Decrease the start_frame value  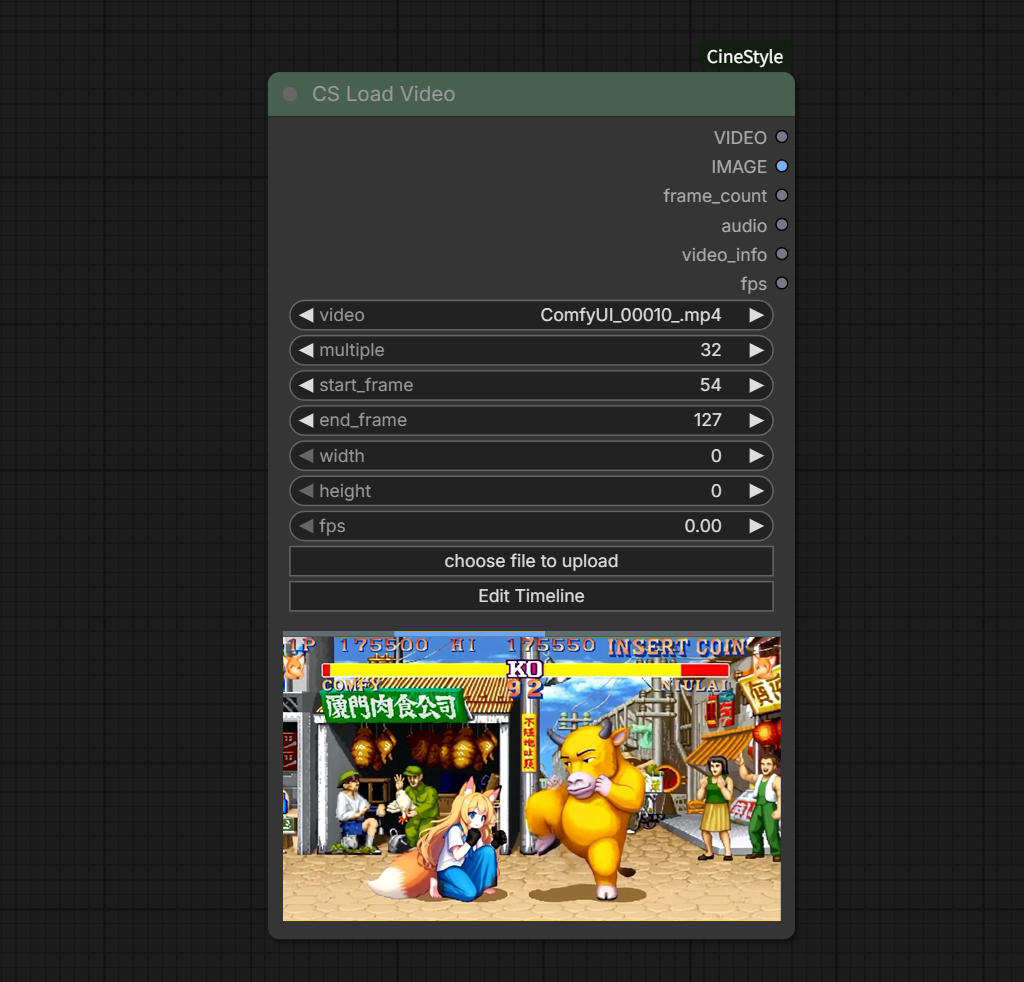[x=306, y=385]
